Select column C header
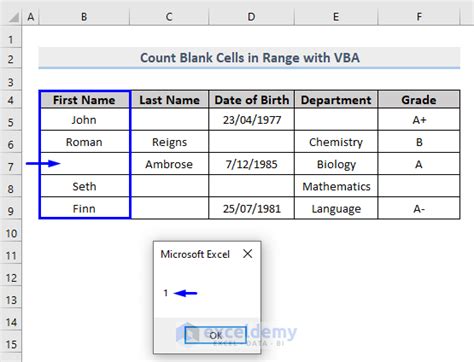 click(x=169, y=17)
